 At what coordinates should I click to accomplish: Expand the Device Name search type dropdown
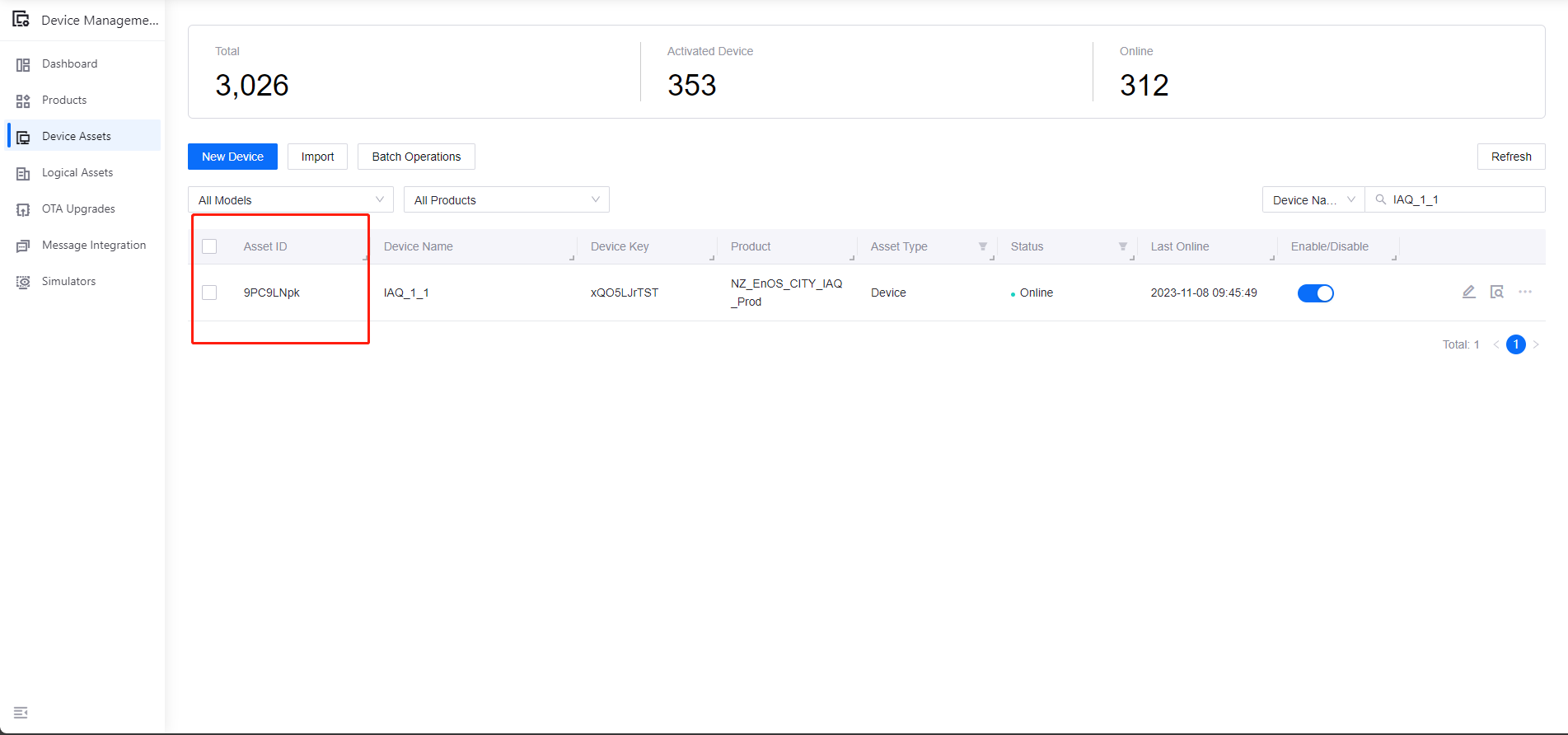point(1313,199)
